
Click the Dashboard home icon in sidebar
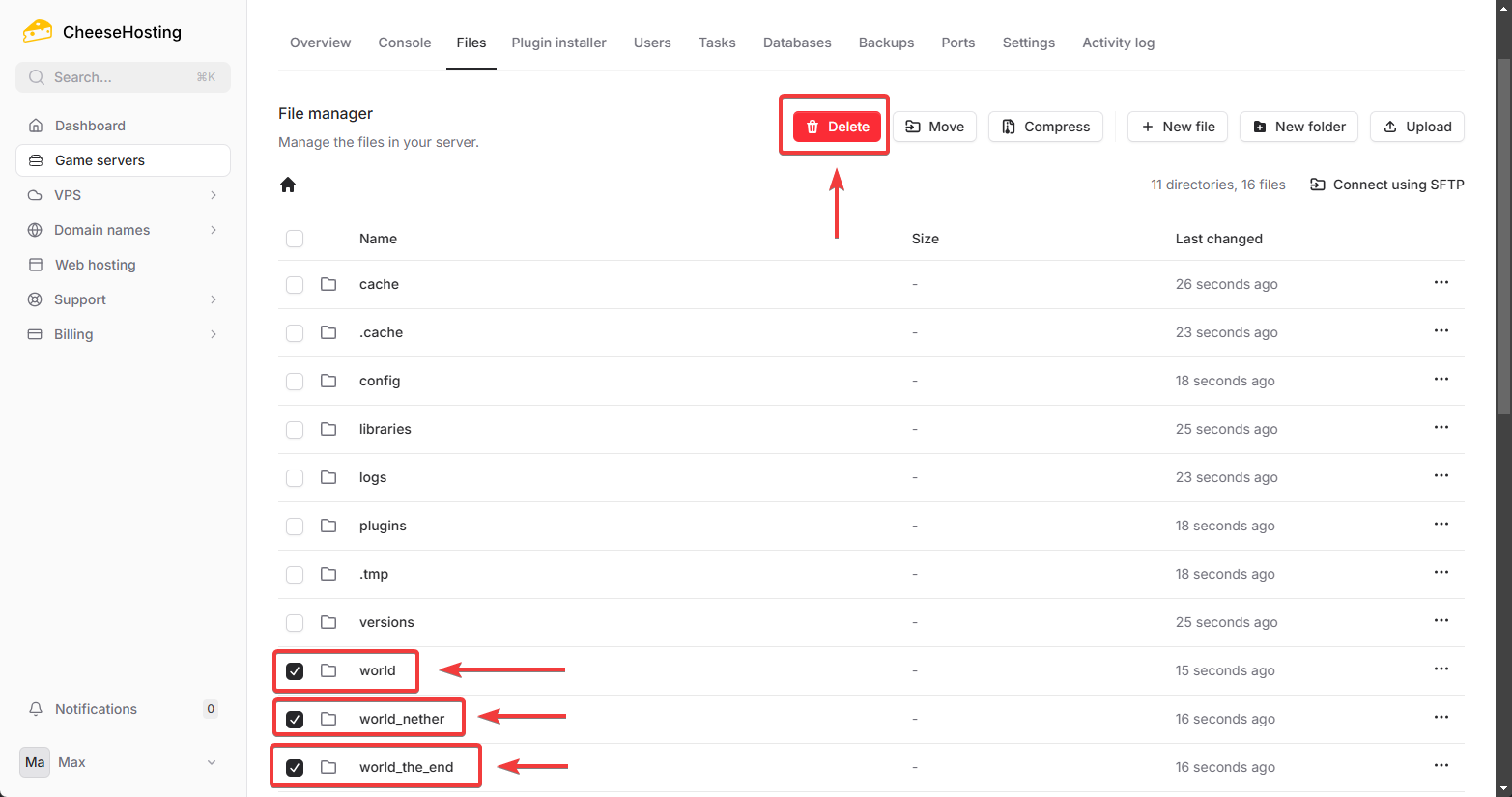click(36, 126)
